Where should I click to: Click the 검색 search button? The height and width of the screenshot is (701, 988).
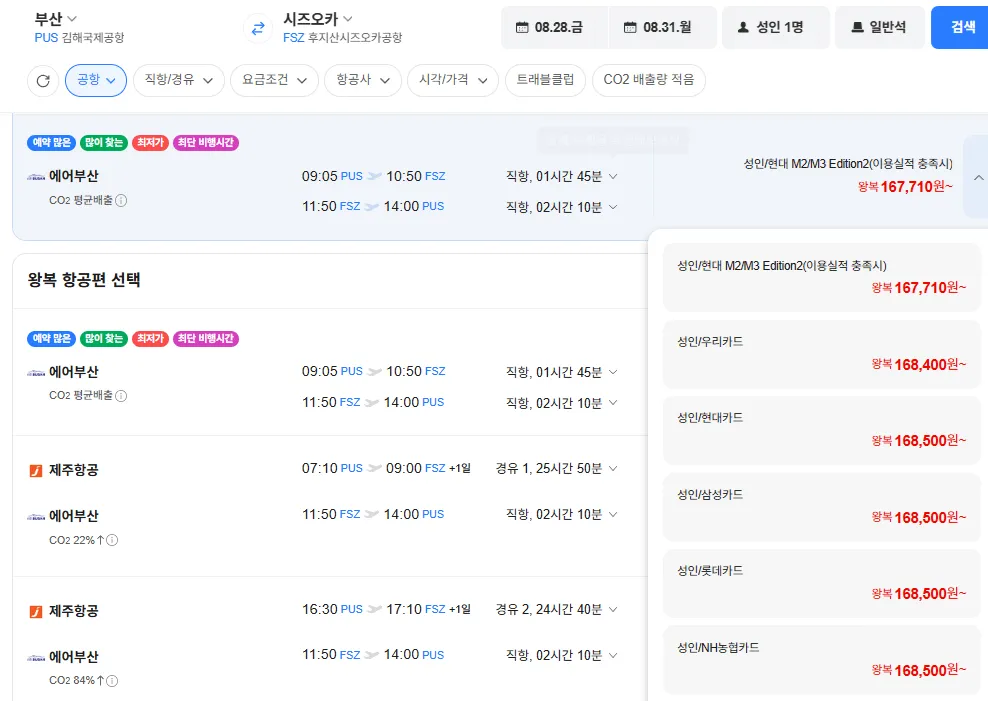point(962,27)
